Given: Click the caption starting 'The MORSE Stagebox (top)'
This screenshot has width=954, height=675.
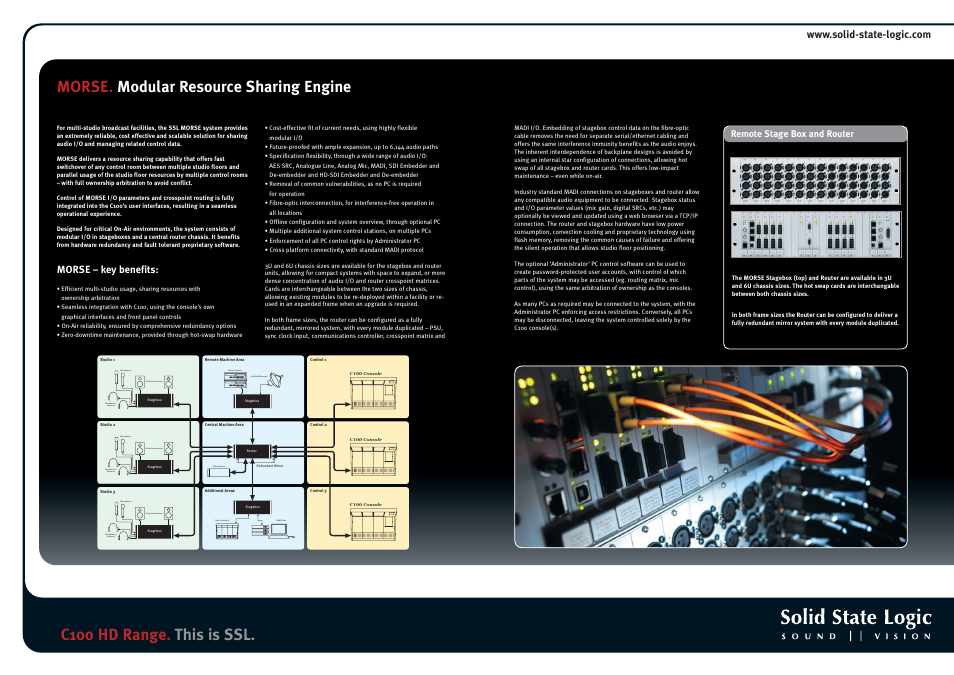Looking at the screenshot, I should click(x=815, y=285).
